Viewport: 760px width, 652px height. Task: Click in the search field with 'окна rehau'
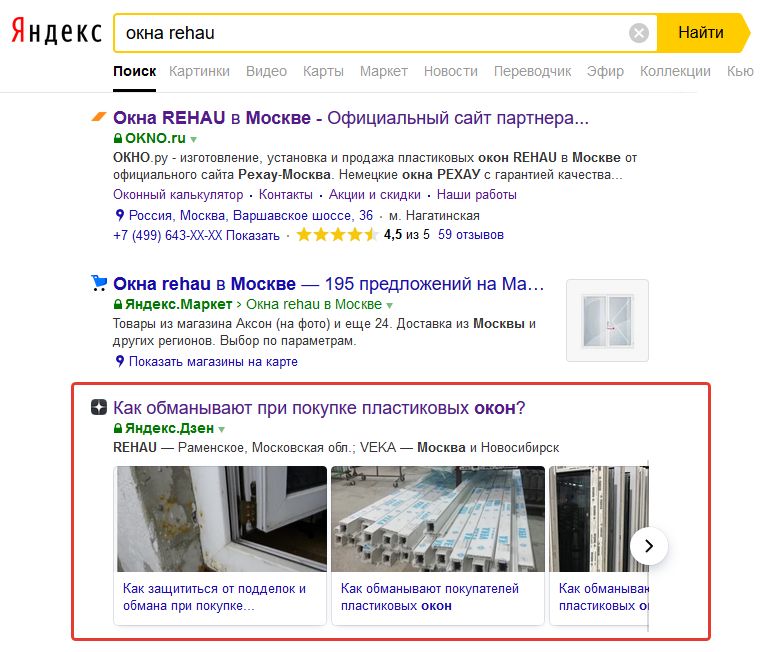370,33
